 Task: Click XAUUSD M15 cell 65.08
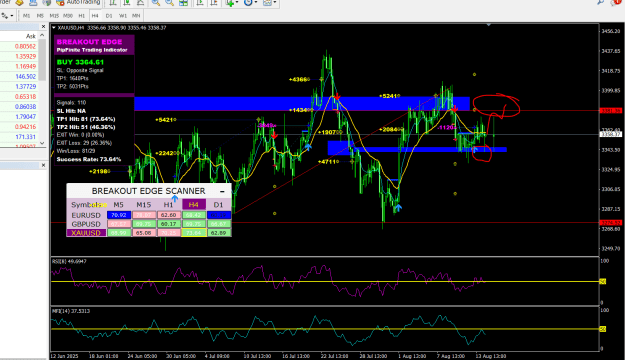(143, 233)
